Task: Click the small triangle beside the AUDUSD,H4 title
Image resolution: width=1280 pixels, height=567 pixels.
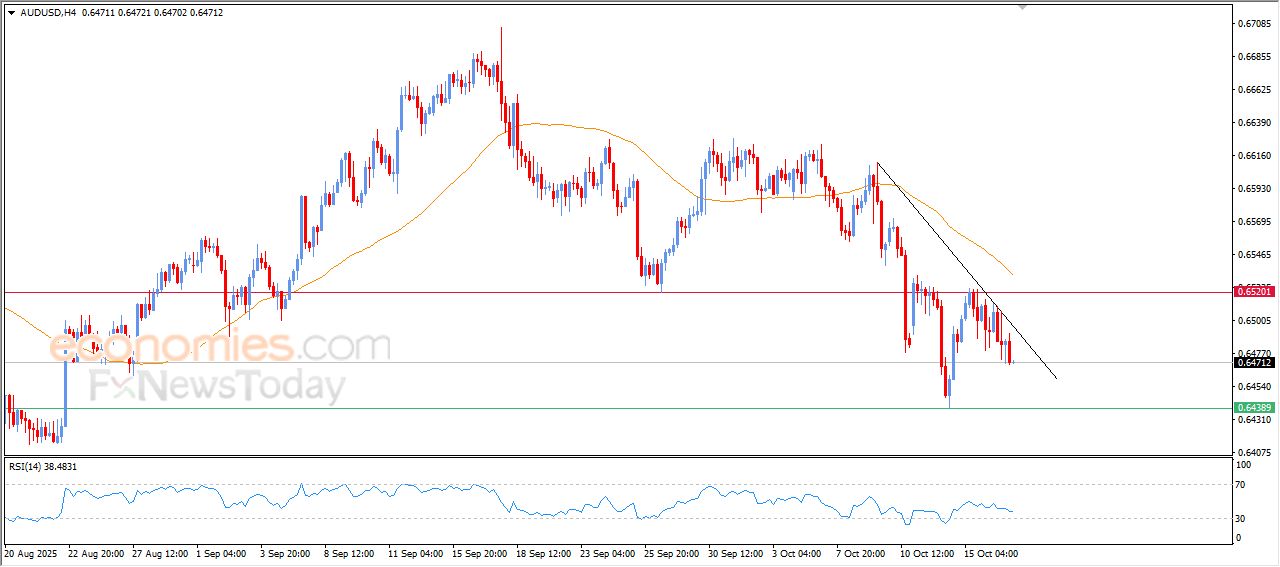Action: coord(11,12)
